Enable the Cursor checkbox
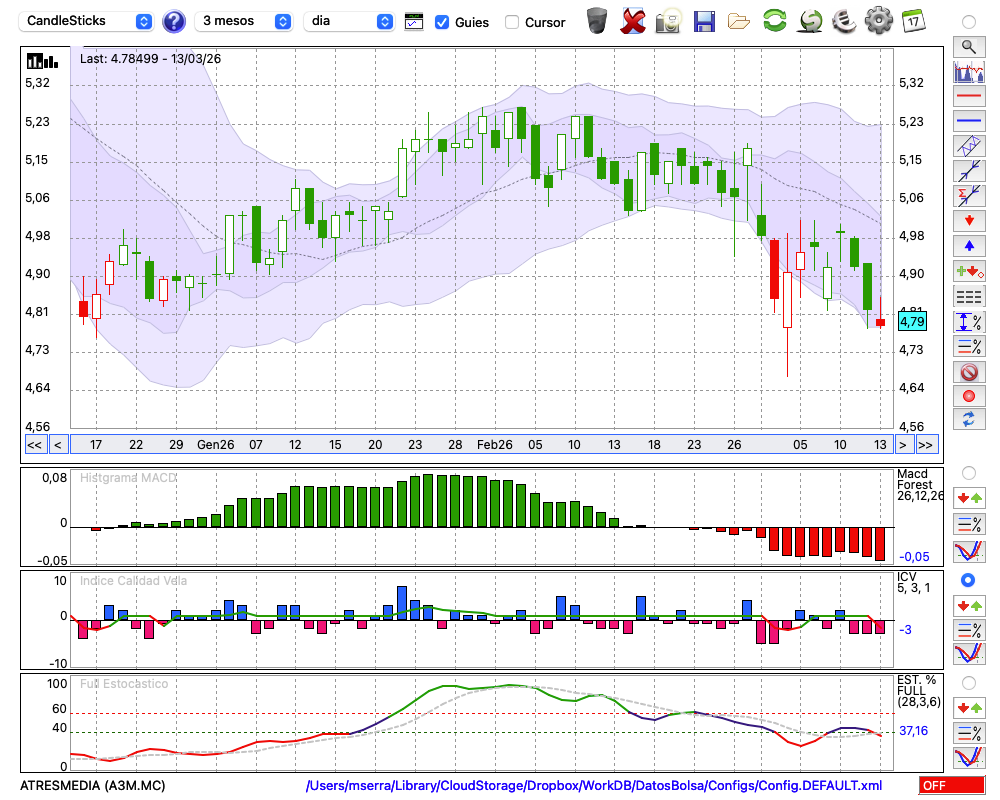This screenshot has height=800, width=1000. tap(511, 22)
